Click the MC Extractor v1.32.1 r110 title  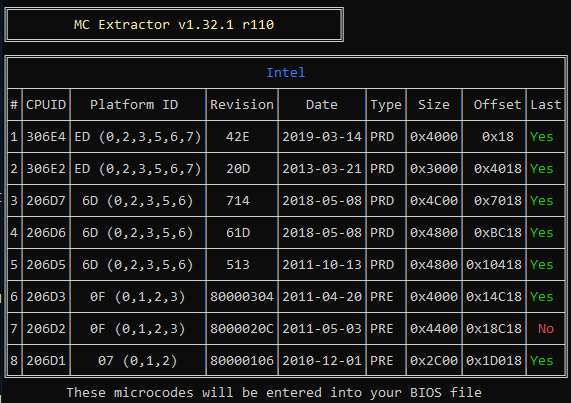tap(174, 25)
